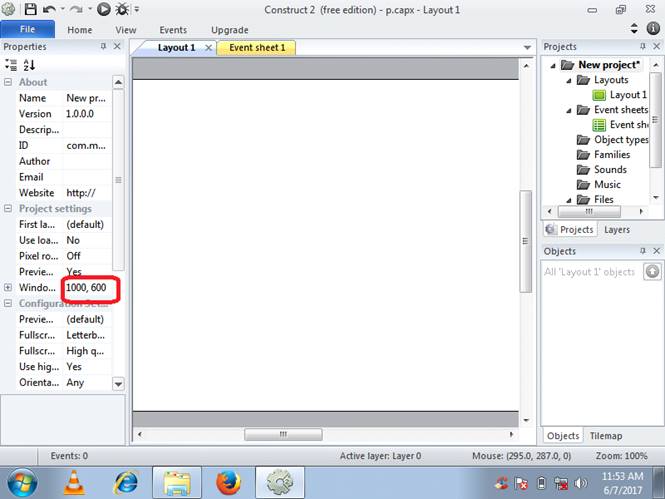Pin the Objects panel
Viewport: 665px width, 499px height.
coord(643,251)
